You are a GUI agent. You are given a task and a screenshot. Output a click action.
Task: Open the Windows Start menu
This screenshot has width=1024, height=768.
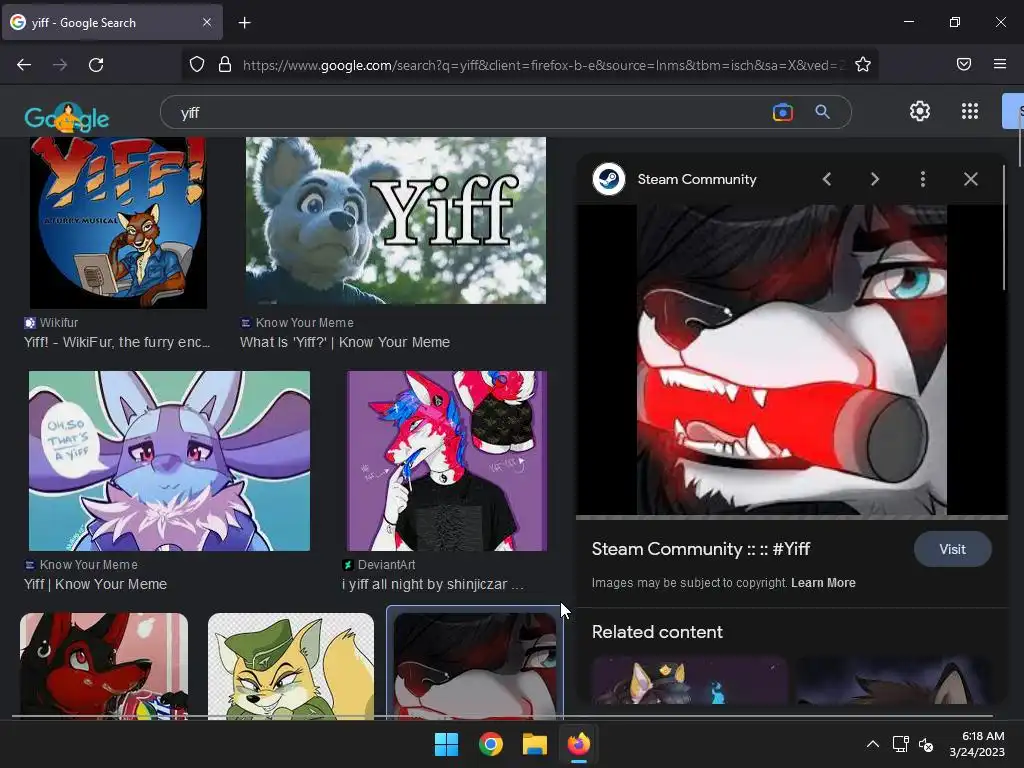(447, 744)
